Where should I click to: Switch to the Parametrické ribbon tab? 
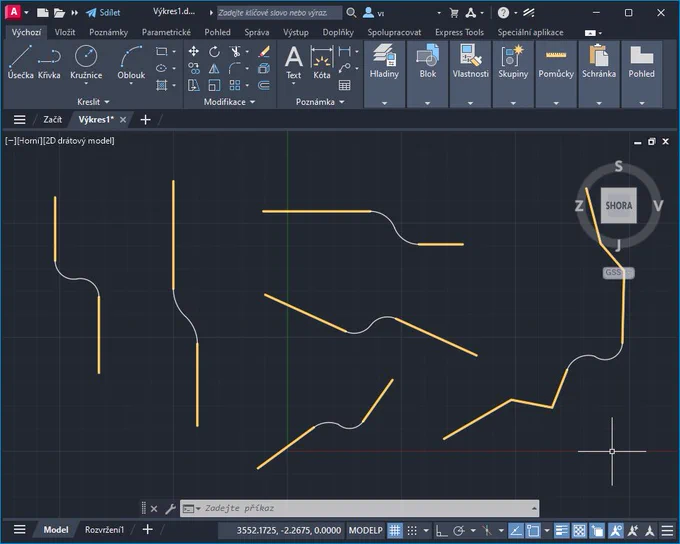pyautogui.click(x=166, y=32)
